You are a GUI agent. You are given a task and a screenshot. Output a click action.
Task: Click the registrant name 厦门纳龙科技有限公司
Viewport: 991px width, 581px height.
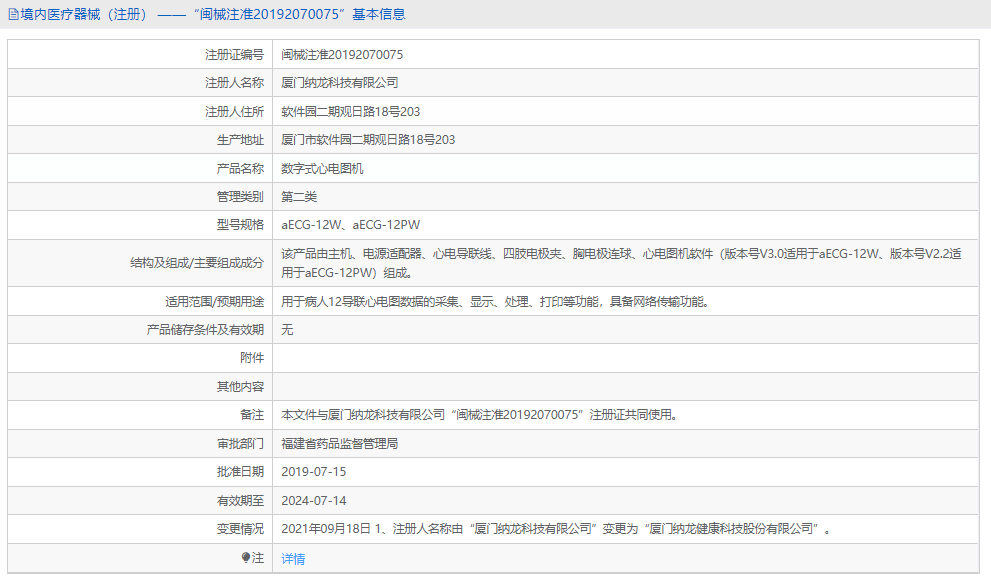341,83
